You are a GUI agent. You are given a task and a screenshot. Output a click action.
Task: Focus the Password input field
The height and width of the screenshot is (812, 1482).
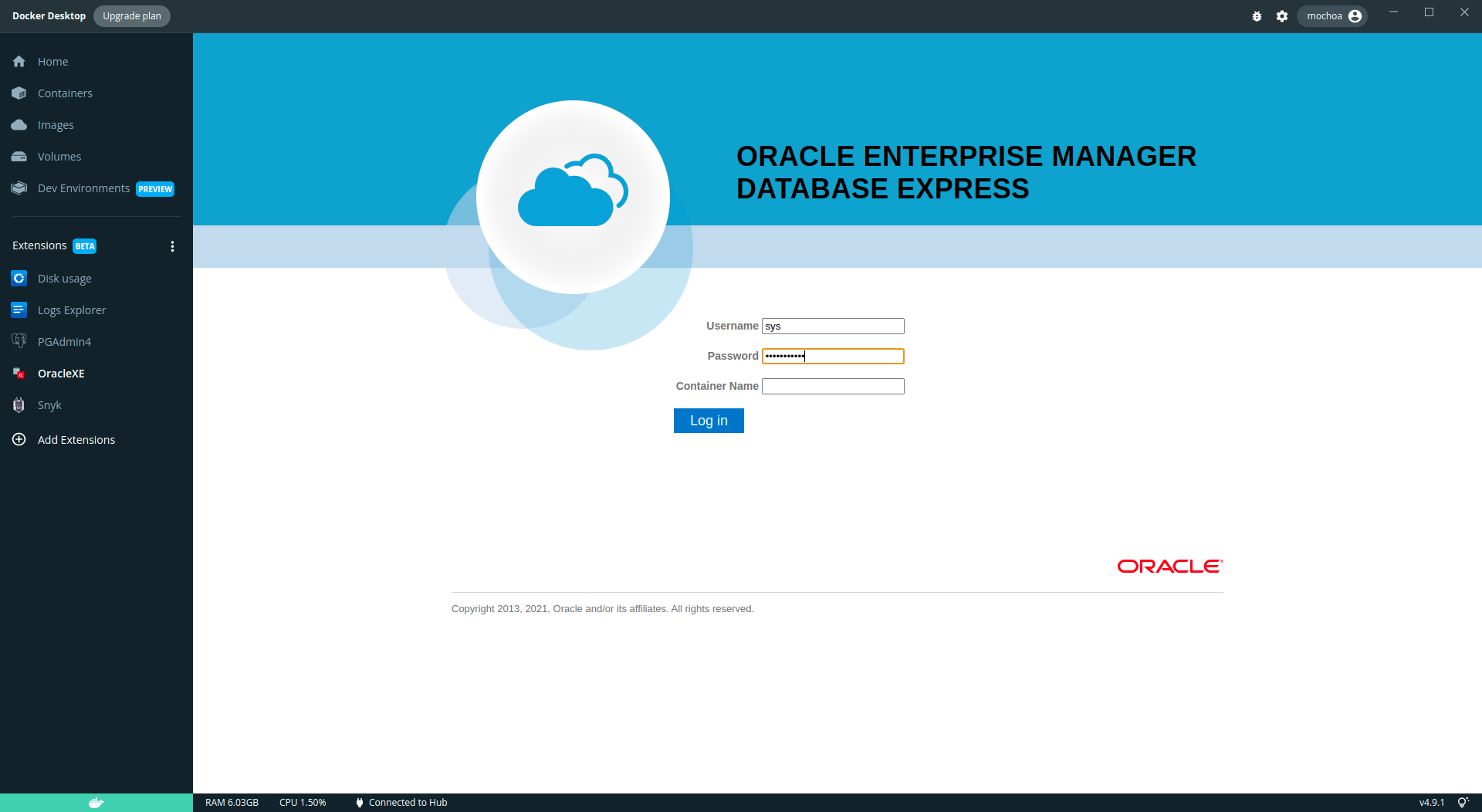[x=833, y=356]
